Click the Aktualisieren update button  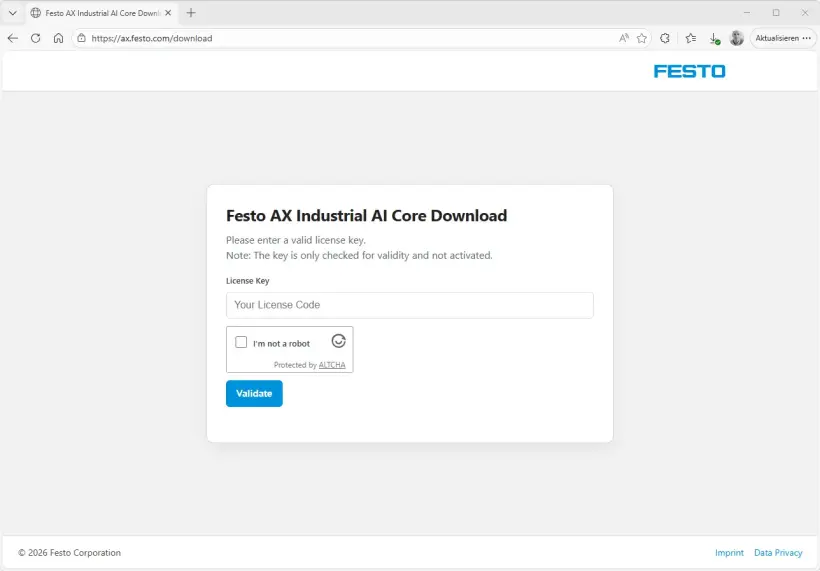click(x=783, y=38)
